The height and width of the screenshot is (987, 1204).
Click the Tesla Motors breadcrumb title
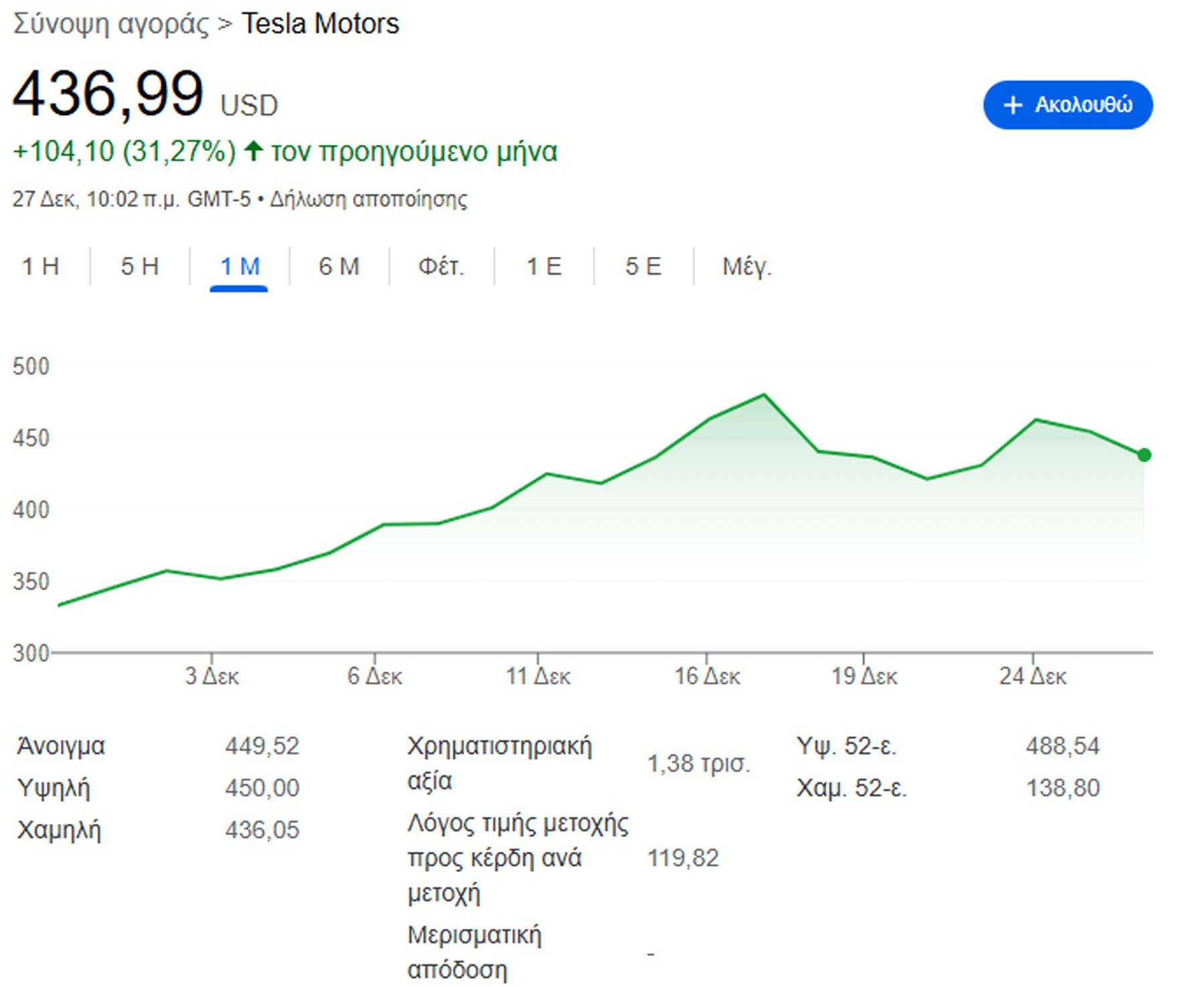click(320, 24)
